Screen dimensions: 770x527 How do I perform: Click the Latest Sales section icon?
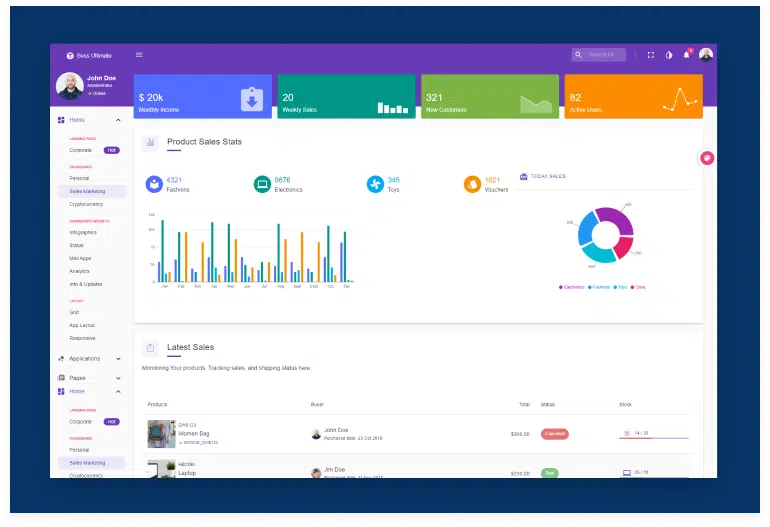150,348
